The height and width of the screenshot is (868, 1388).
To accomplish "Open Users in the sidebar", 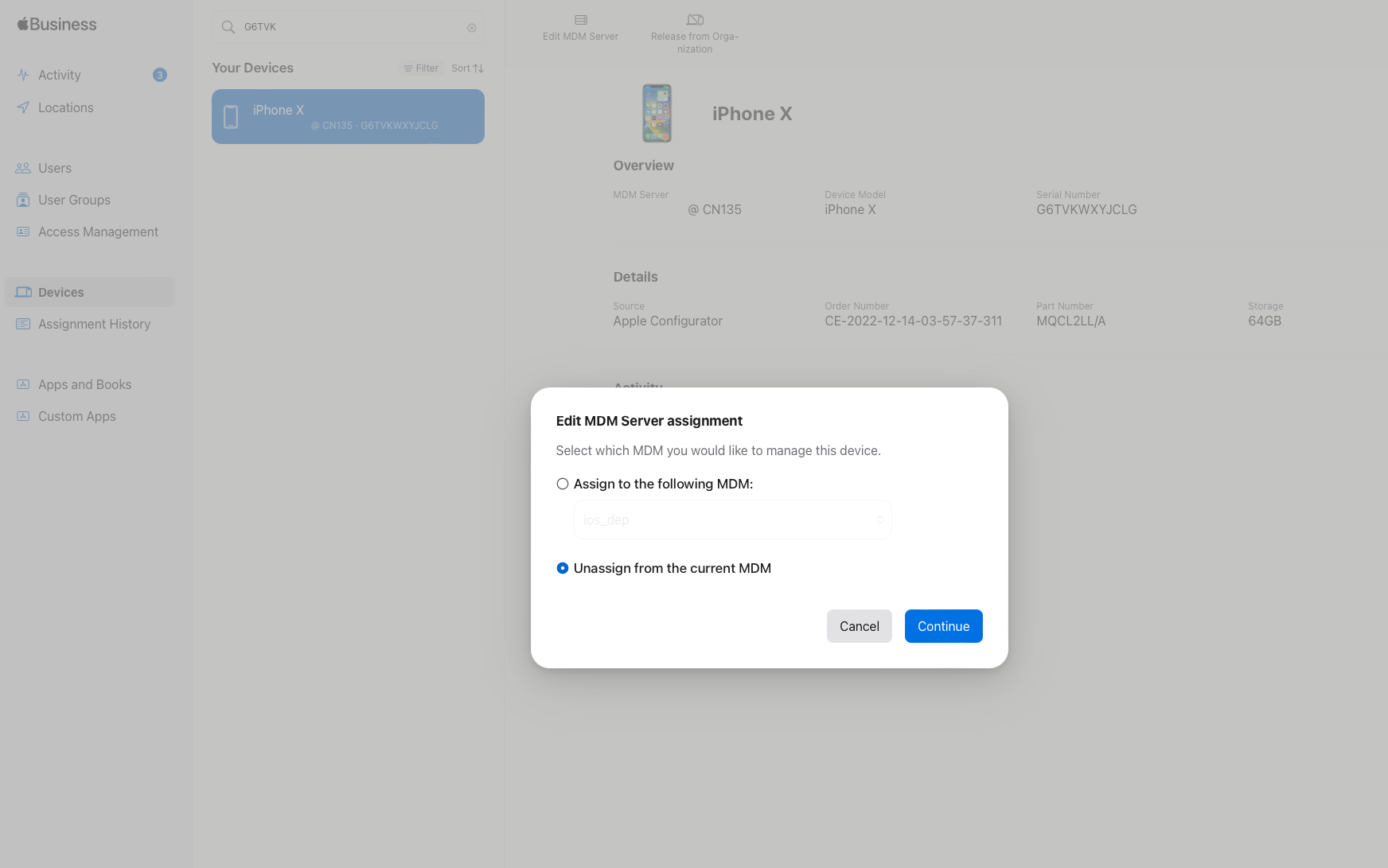I will 90,168.
